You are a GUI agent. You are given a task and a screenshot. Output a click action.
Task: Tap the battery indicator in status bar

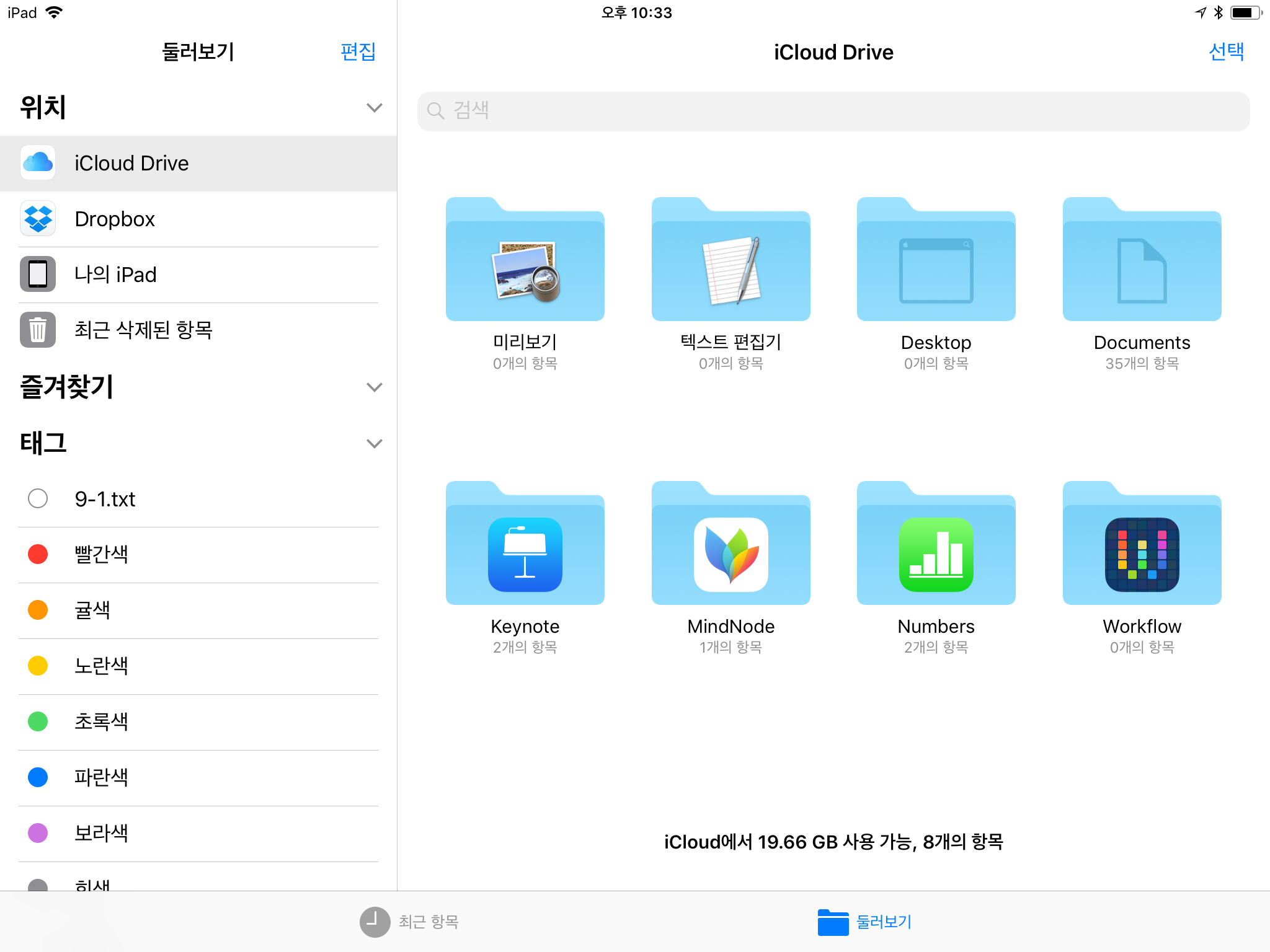coord(1246,12)
